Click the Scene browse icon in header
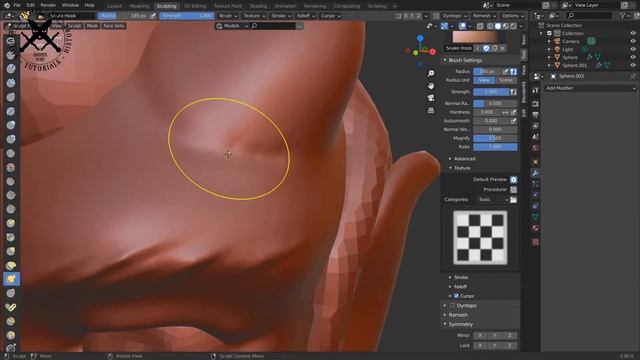 pyautogui.click(x=488, y=5)
